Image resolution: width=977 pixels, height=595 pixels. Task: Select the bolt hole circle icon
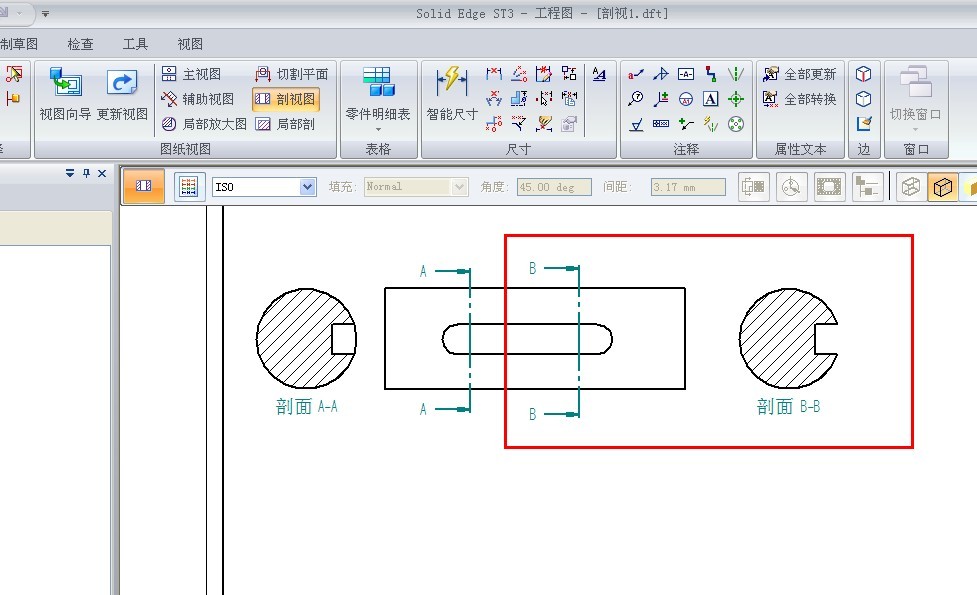[736, 124]
